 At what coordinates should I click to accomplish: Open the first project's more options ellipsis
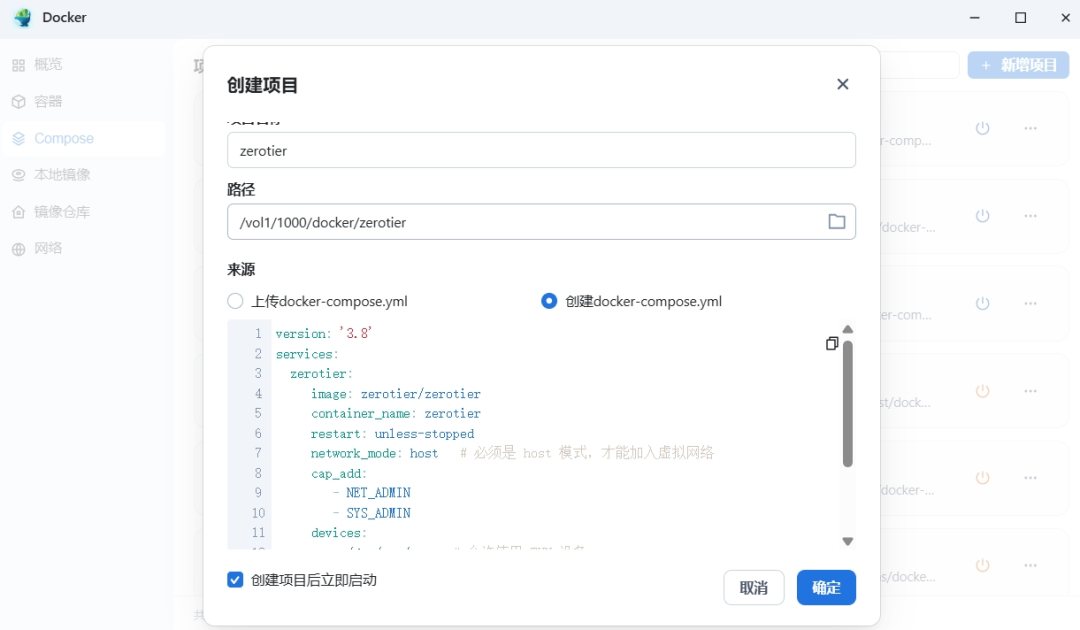point(1030,129)
